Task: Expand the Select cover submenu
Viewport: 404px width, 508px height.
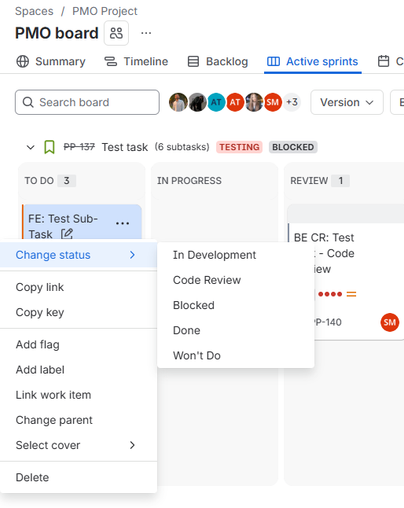Action: 78,445
